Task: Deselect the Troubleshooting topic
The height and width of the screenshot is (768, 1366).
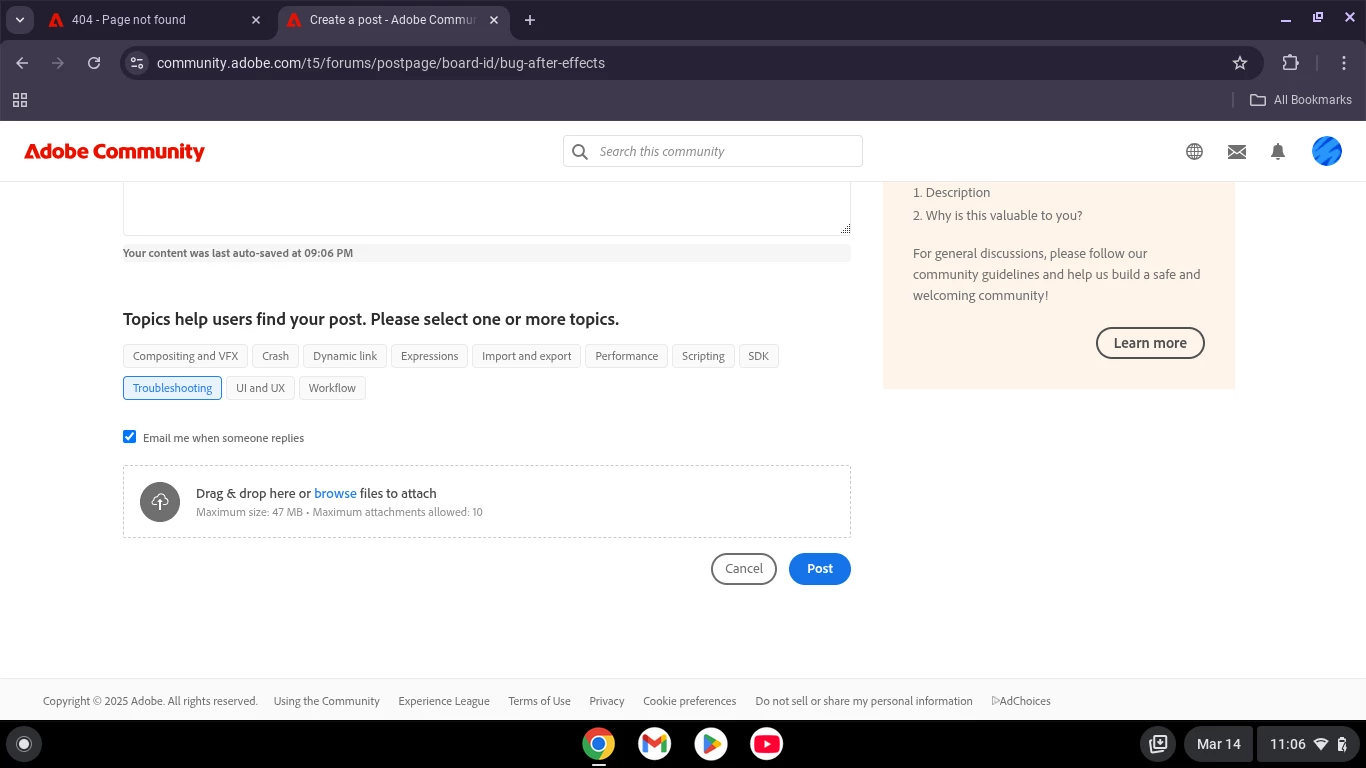Action: [172, 388]
